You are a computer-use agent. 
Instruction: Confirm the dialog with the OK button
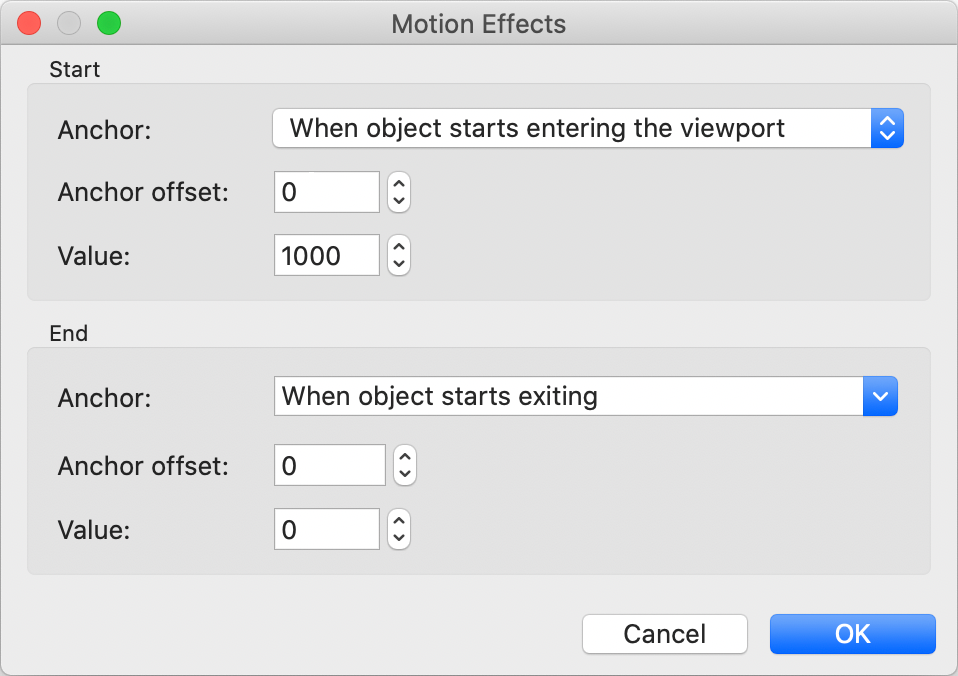click(852, 634)
